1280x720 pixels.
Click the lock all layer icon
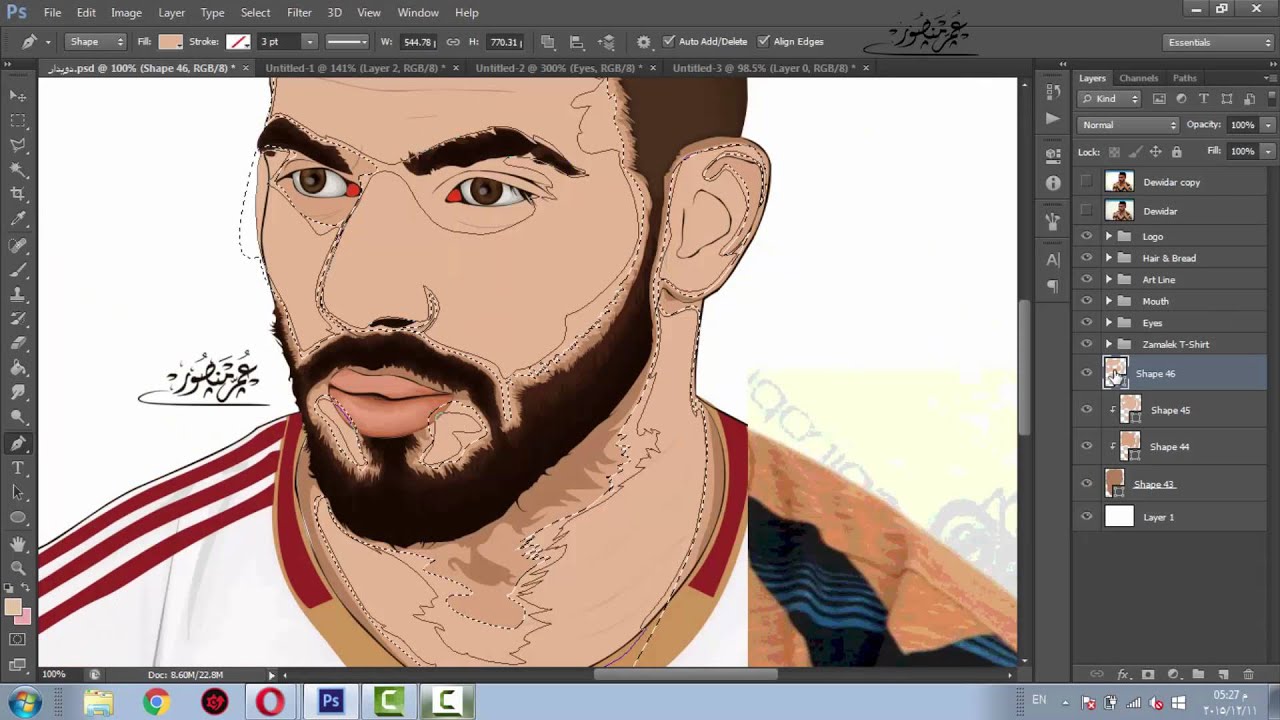pos(1176,152)
